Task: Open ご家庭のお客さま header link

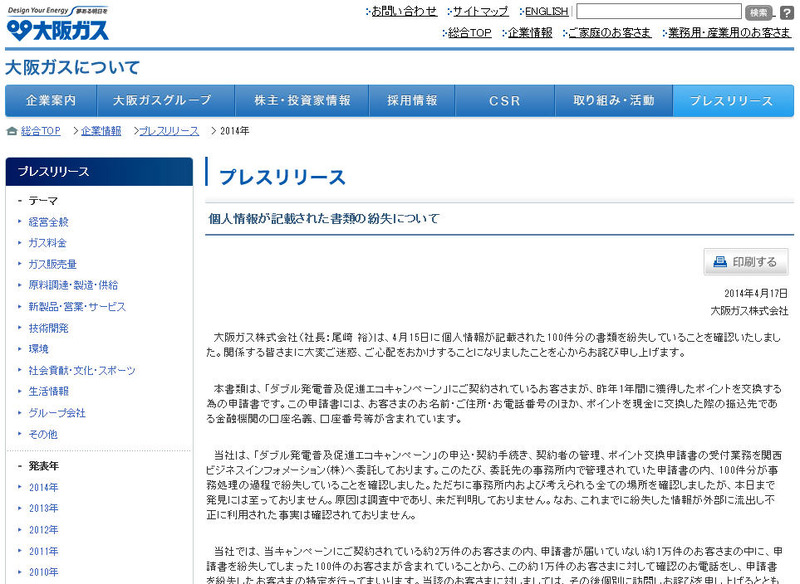Action: 608,32
